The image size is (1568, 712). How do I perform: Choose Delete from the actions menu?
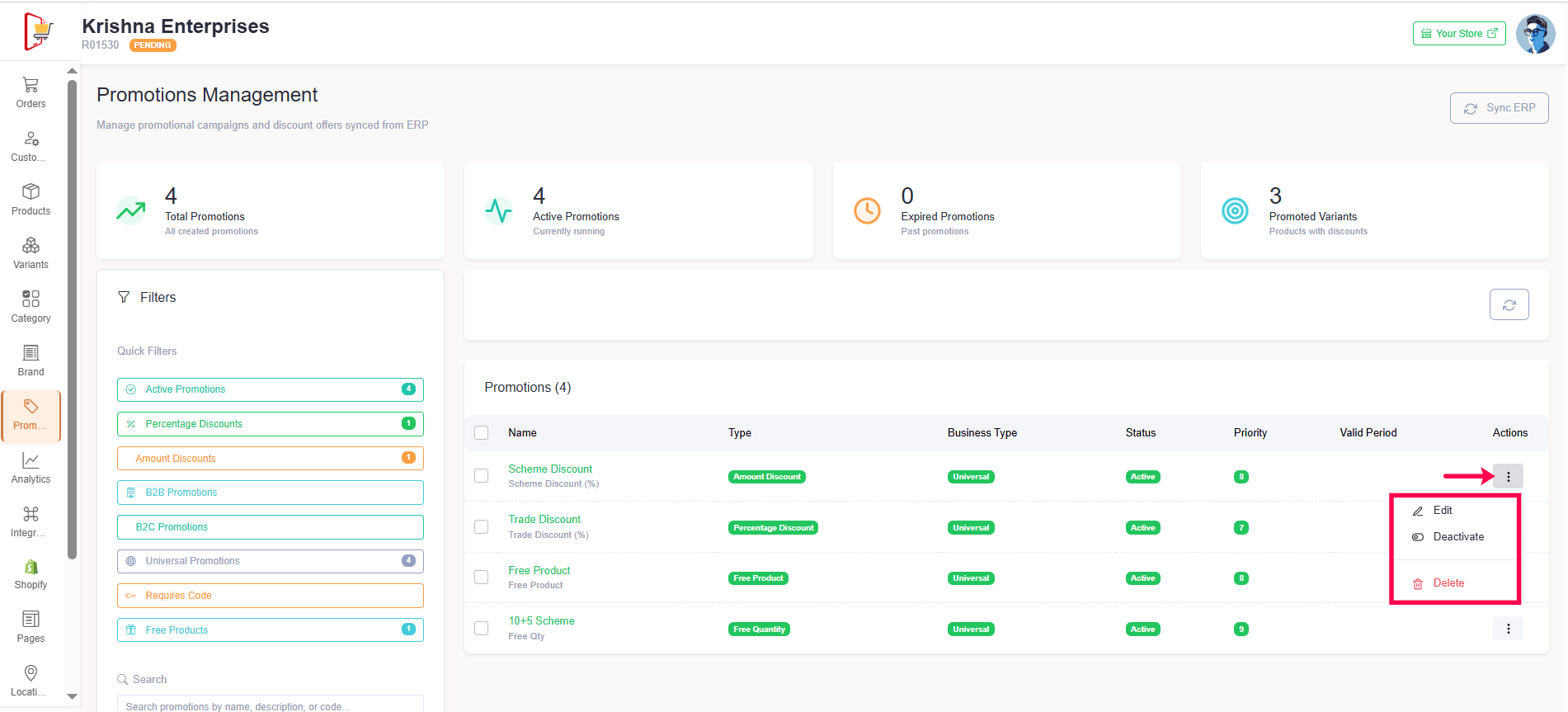pyautogui.click(x=1448, y=583)
